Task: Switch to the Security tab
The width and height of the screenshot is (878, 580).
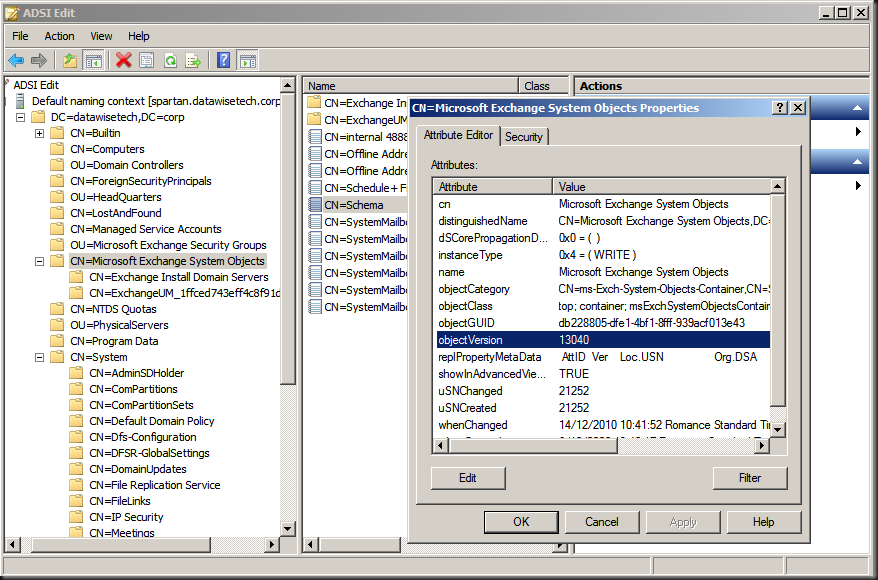Action: [x=524, y=137]
